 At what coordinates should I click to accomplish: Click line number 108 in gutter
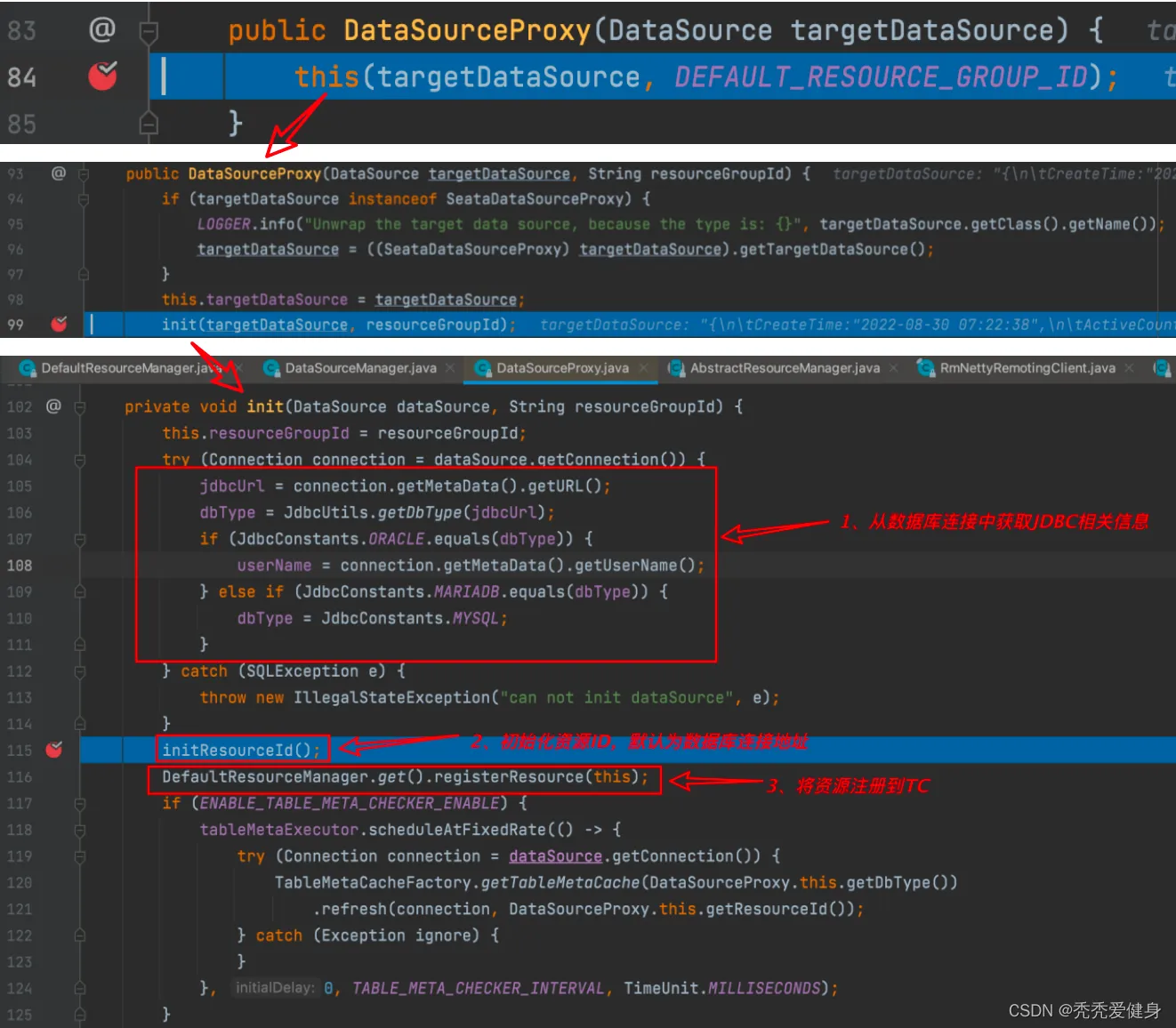click(x=20, y=566)
